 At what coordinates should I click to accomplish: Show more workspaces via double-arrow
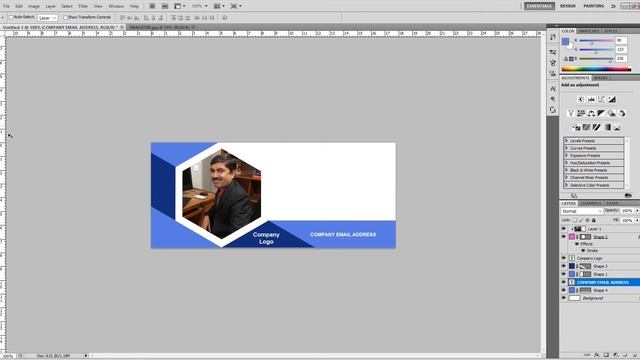613,6
